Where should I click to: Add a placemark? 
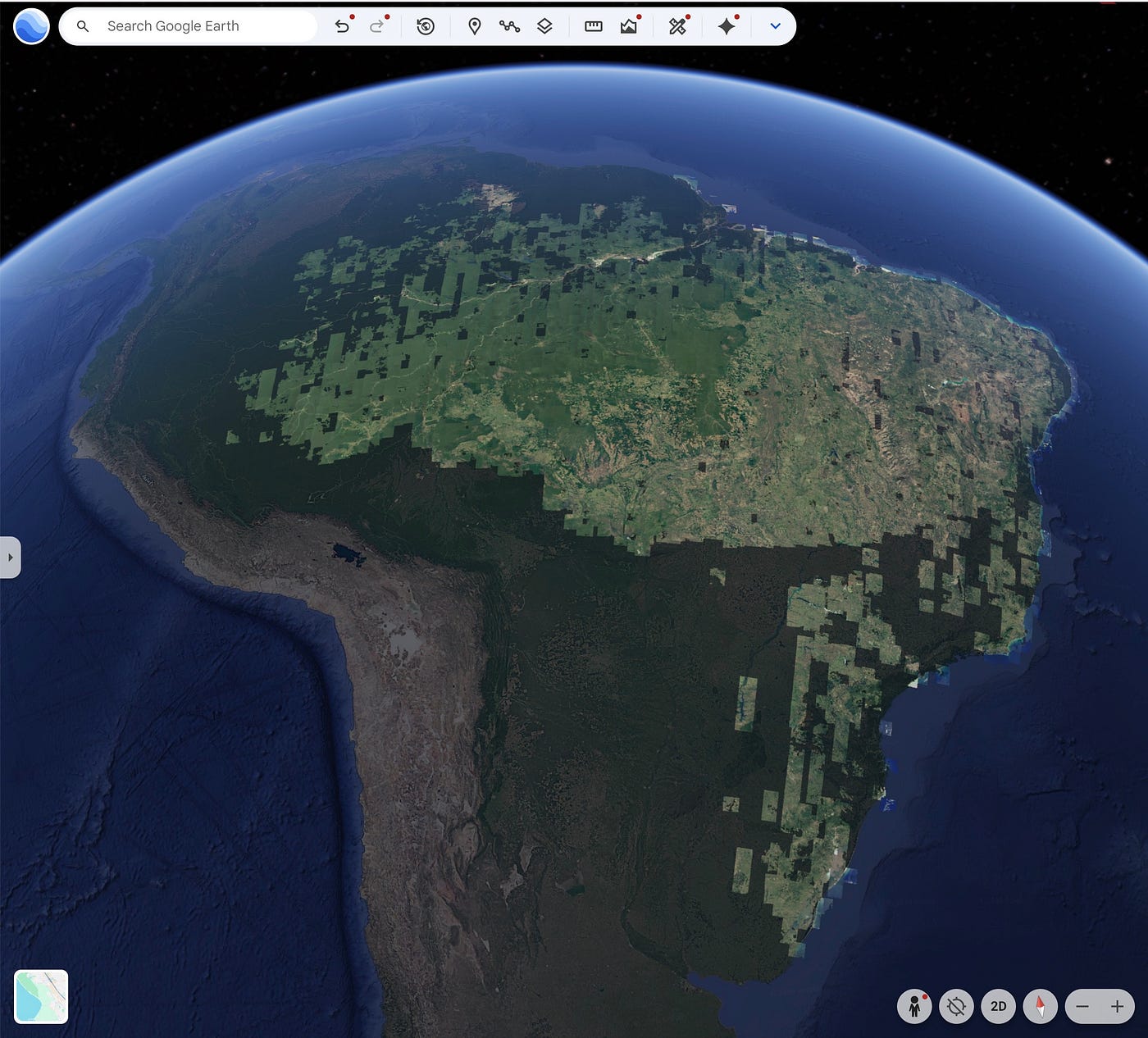tap(474, 26)
